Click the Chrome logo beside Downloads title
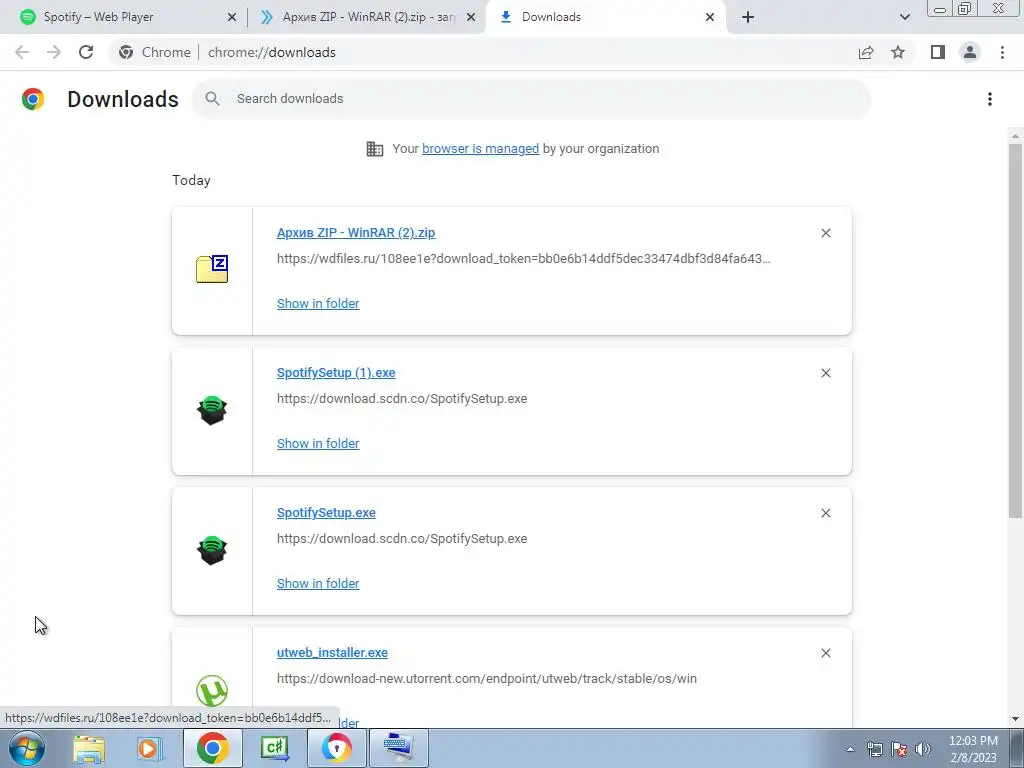This screenshot has width=1024, height=768. (33, 99)
